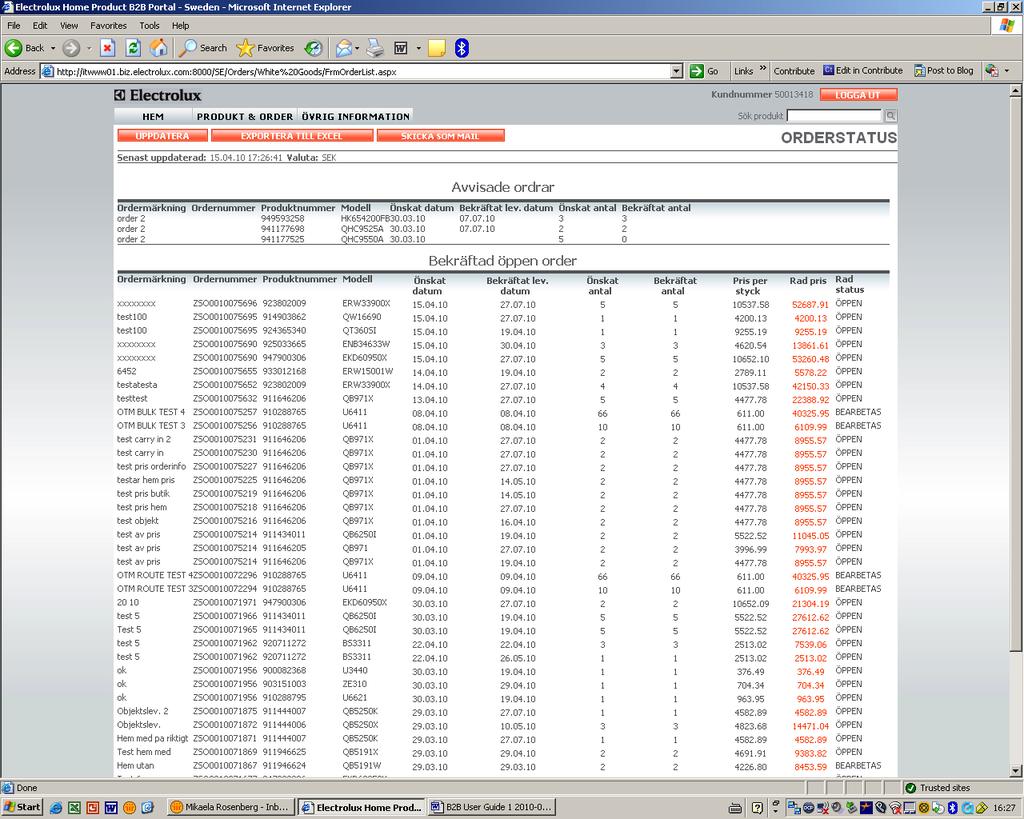This screenshot has height=819, width=1024.
Task: Click the product search magnifier icon
Action: point(890,116)
